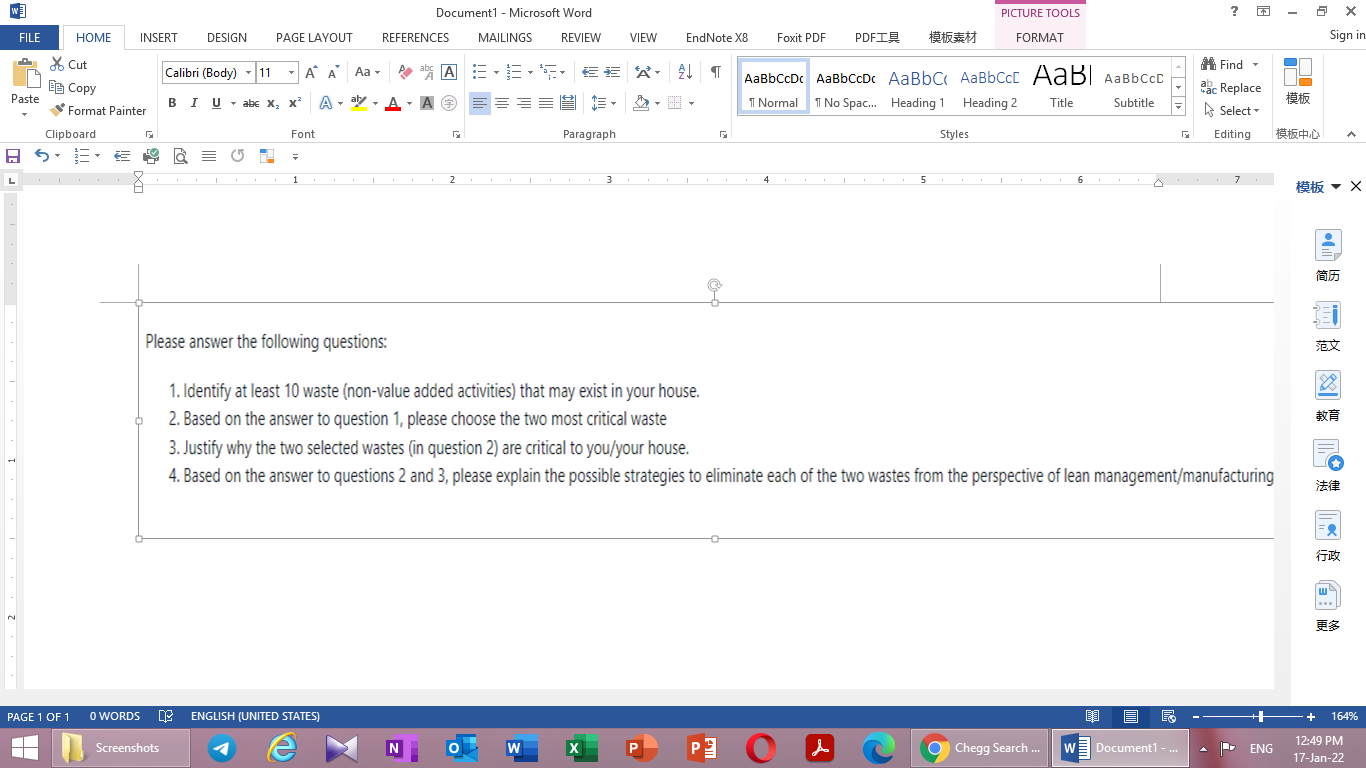
Task: Open Excel from the taskbar
Action: point(581,747)
